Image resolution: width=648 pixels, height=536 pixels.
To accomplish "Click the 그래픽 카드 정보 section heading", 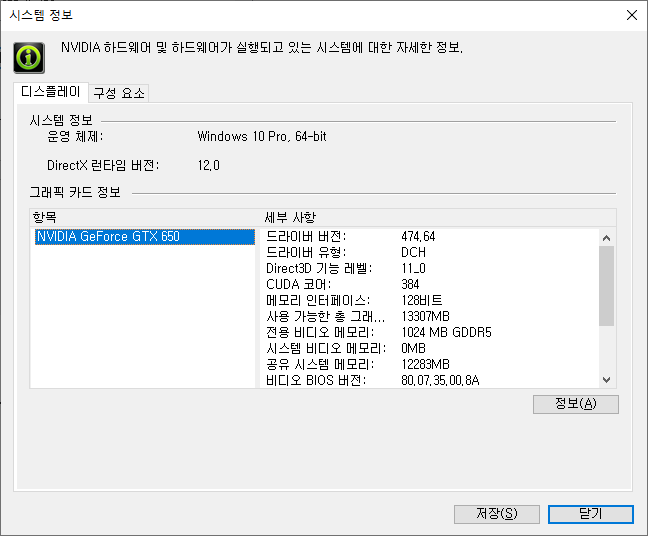I will tap(75, 193).
